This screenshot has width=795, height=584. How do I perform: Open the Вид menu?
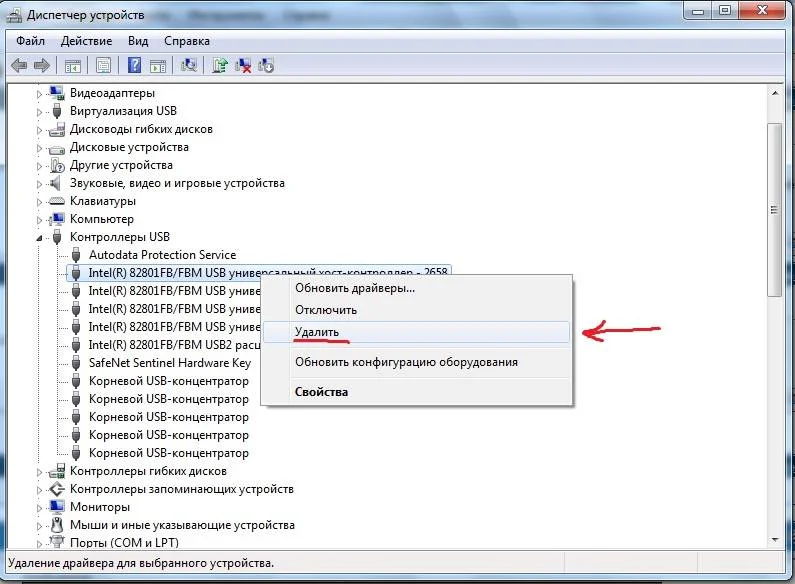(x=138, y=41)
